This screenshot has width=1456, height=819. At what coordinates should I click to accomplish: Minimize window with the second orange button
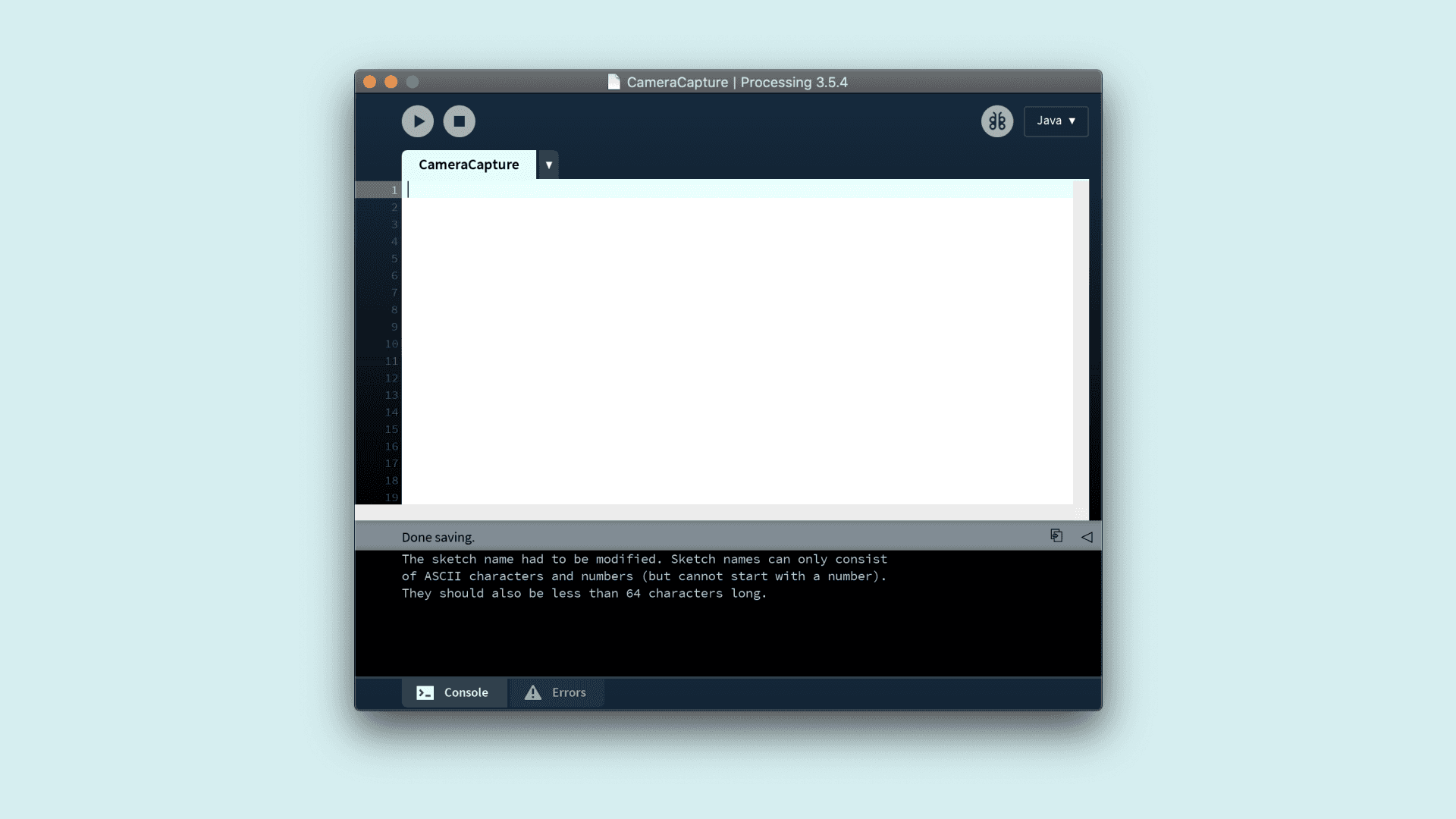[x=391, y=82]
